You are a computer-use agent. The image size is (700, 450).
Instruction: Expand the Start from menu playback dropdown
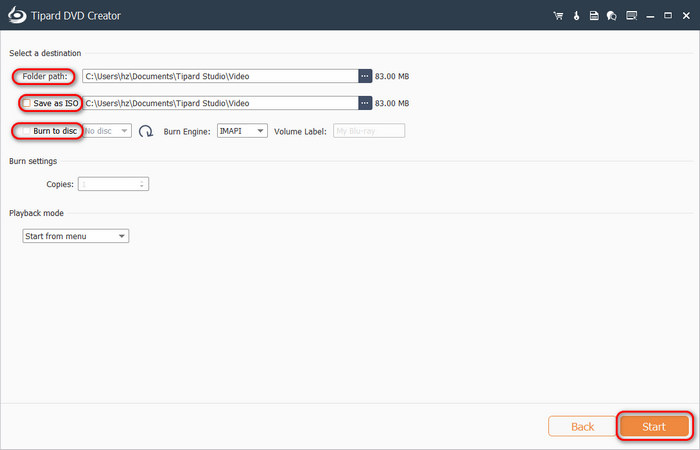tap(75, 236)
